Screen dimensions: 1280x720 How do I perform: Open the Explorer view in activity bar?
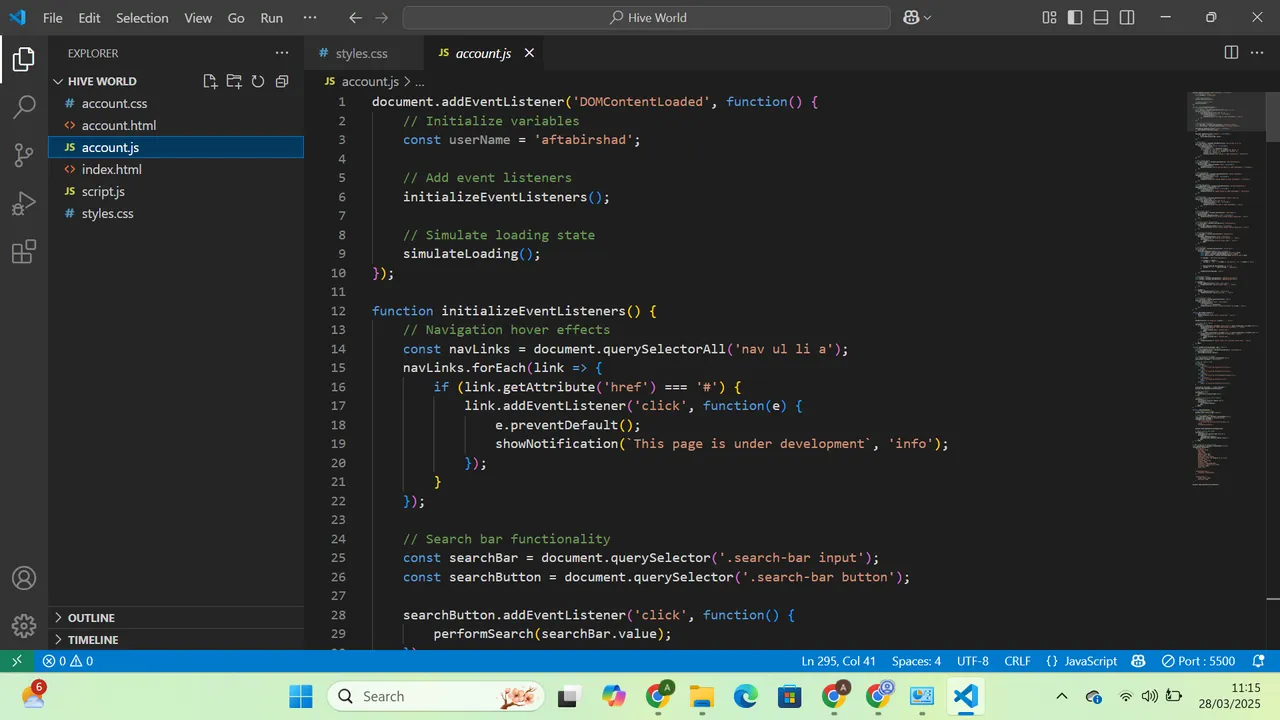(x=24, y=60)
